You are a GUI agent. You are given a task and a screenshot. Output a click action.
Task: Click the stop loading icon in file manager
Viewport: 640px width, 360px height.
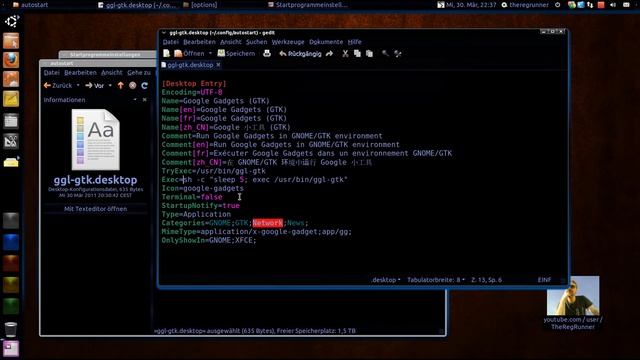(x=133, y=85)
